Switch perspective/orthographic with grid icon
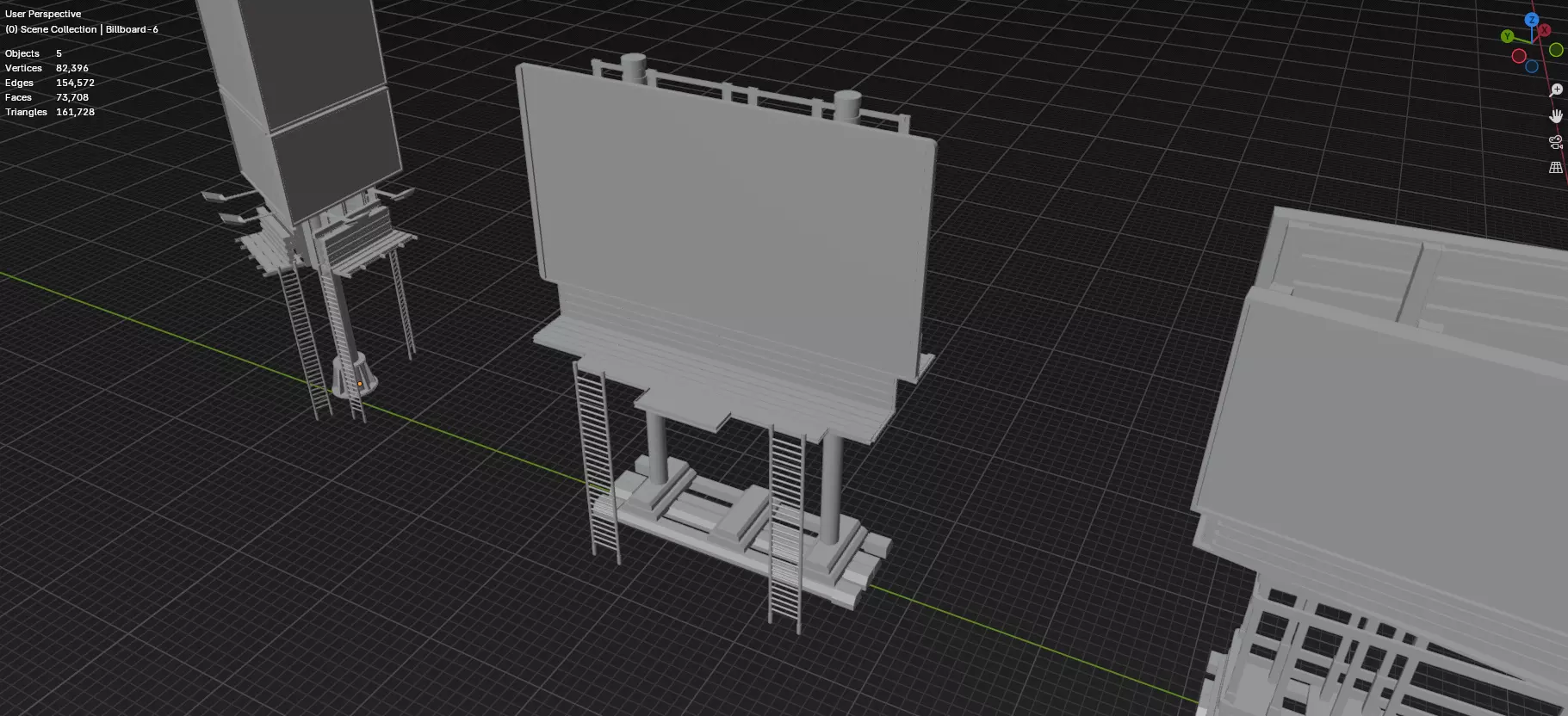This screenshot has width=1568, height=716. [1556, 168]
